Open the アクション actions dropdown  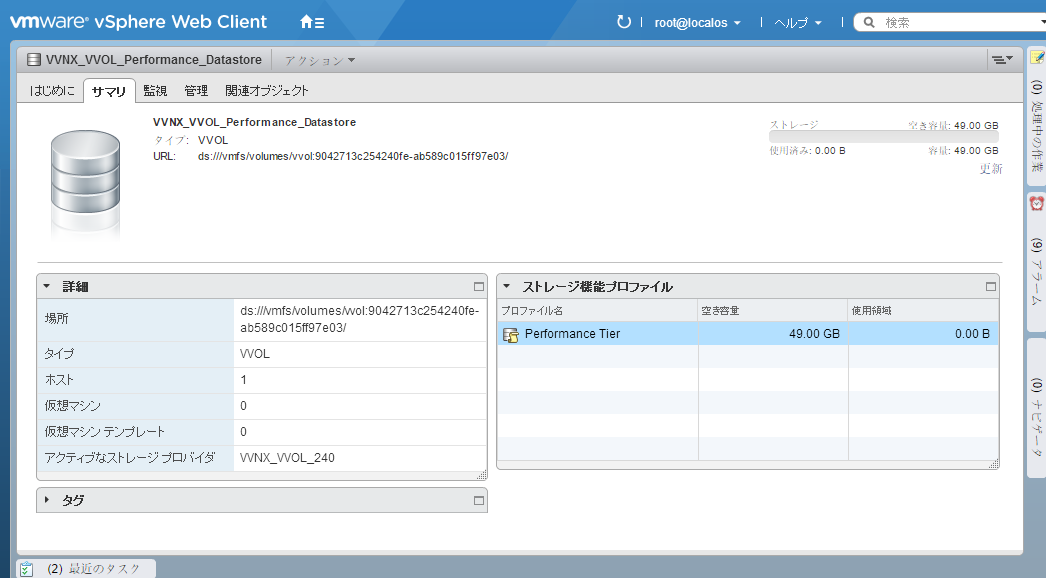click(x=320, y=60)
